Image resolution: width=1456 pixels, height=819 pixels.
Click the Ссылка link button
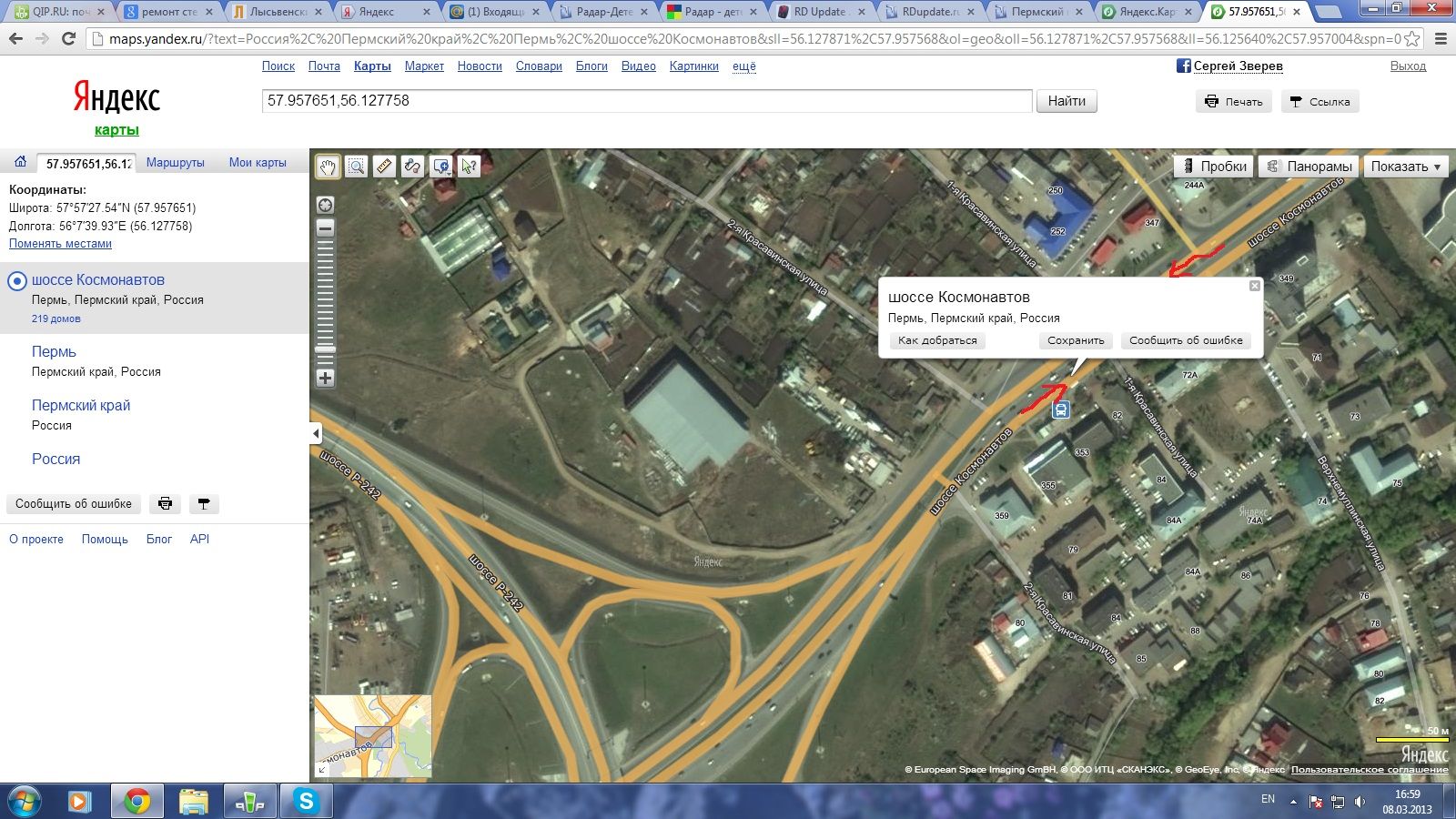pos(1320,102)
